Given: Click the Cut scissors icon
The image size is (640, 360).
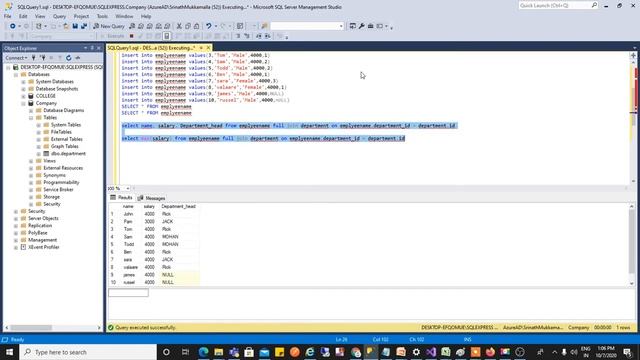Looking at the screenshot, I should 179,26.
